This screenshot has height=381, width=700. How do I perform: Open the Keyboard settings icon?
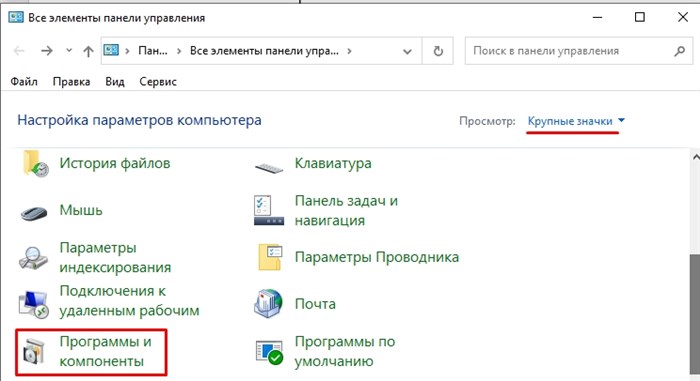pyautogui.click(x=269, y=167)
